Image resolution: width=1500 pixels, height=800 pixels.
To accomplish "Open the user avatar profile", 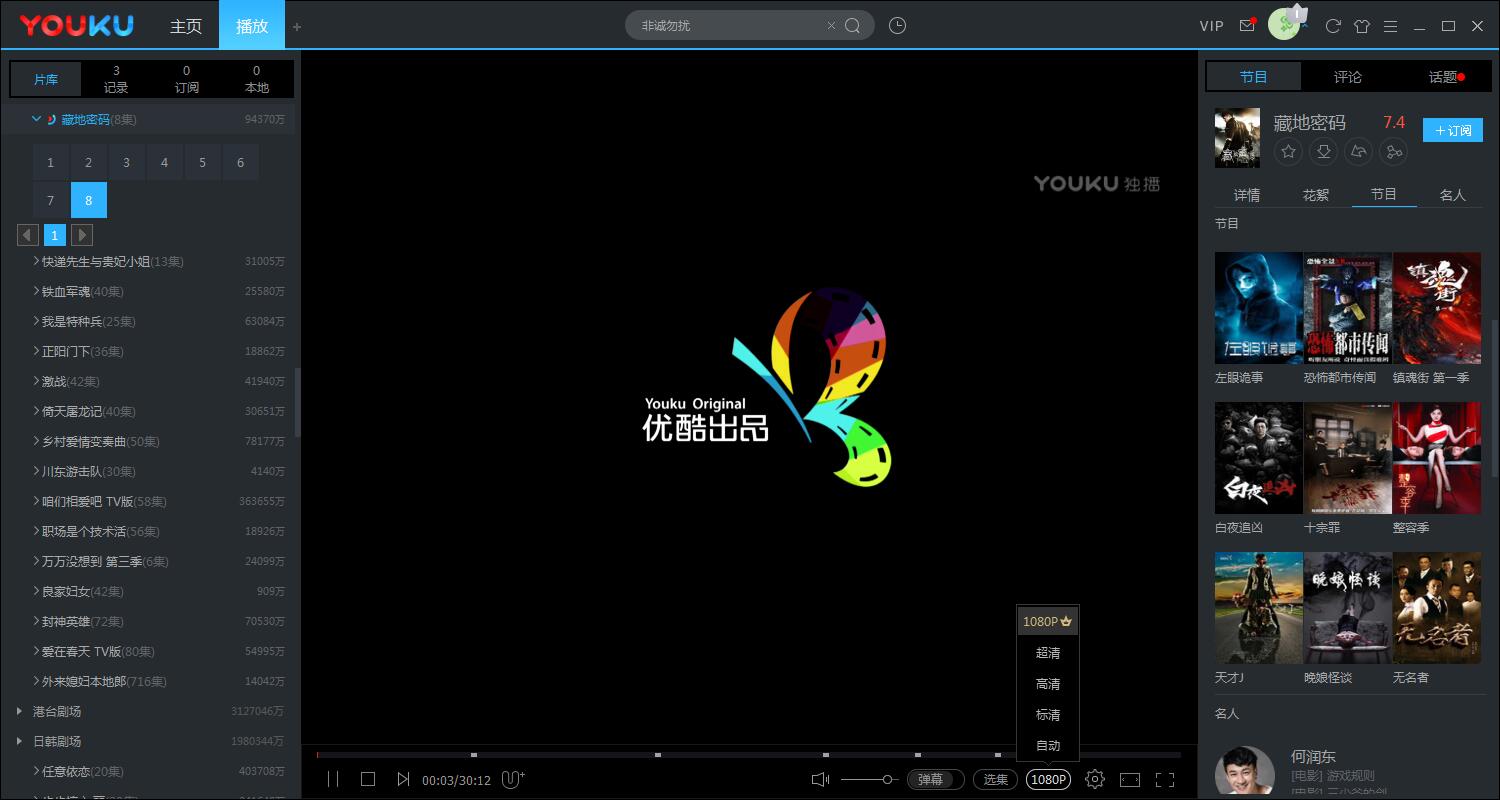I will pyautogui.click(x=1284, y=25).
